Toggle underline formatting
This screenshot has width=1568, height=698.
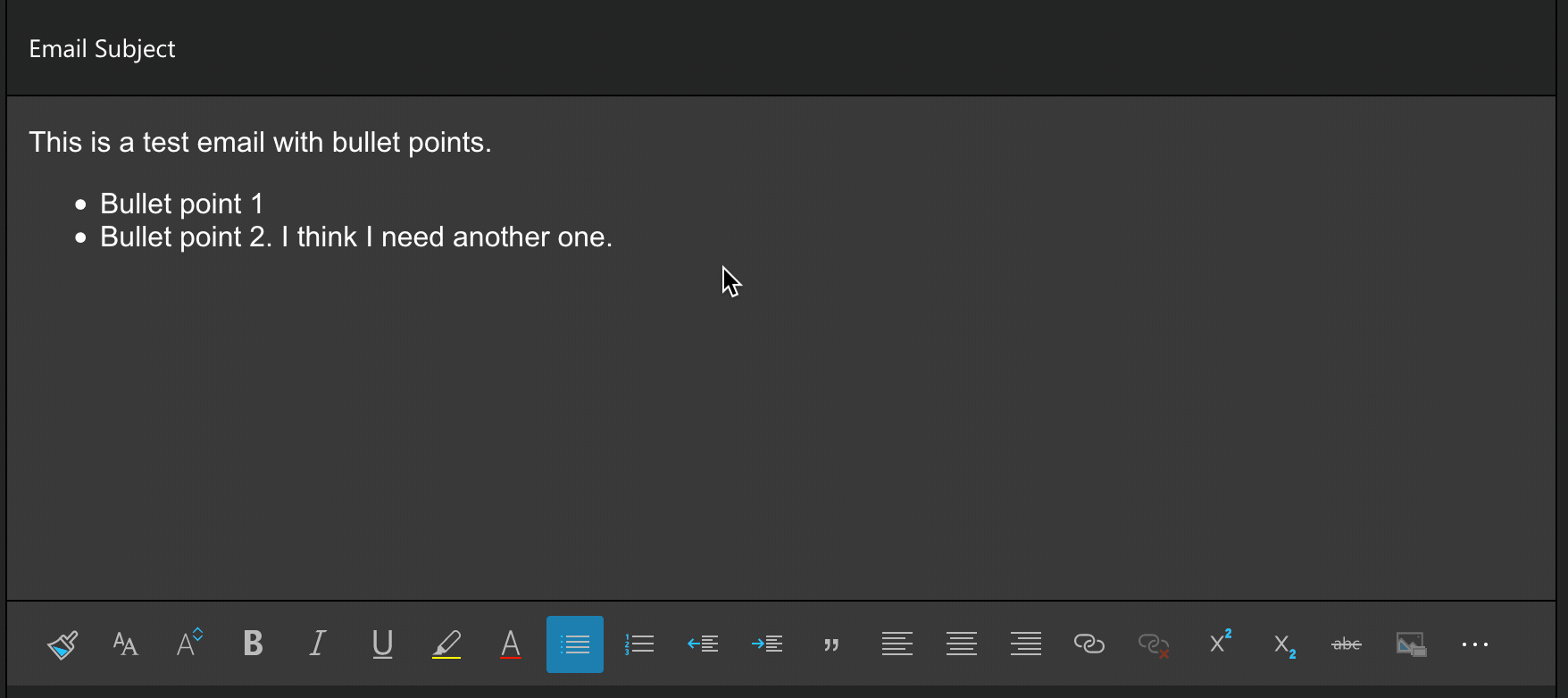click(382, 644)
